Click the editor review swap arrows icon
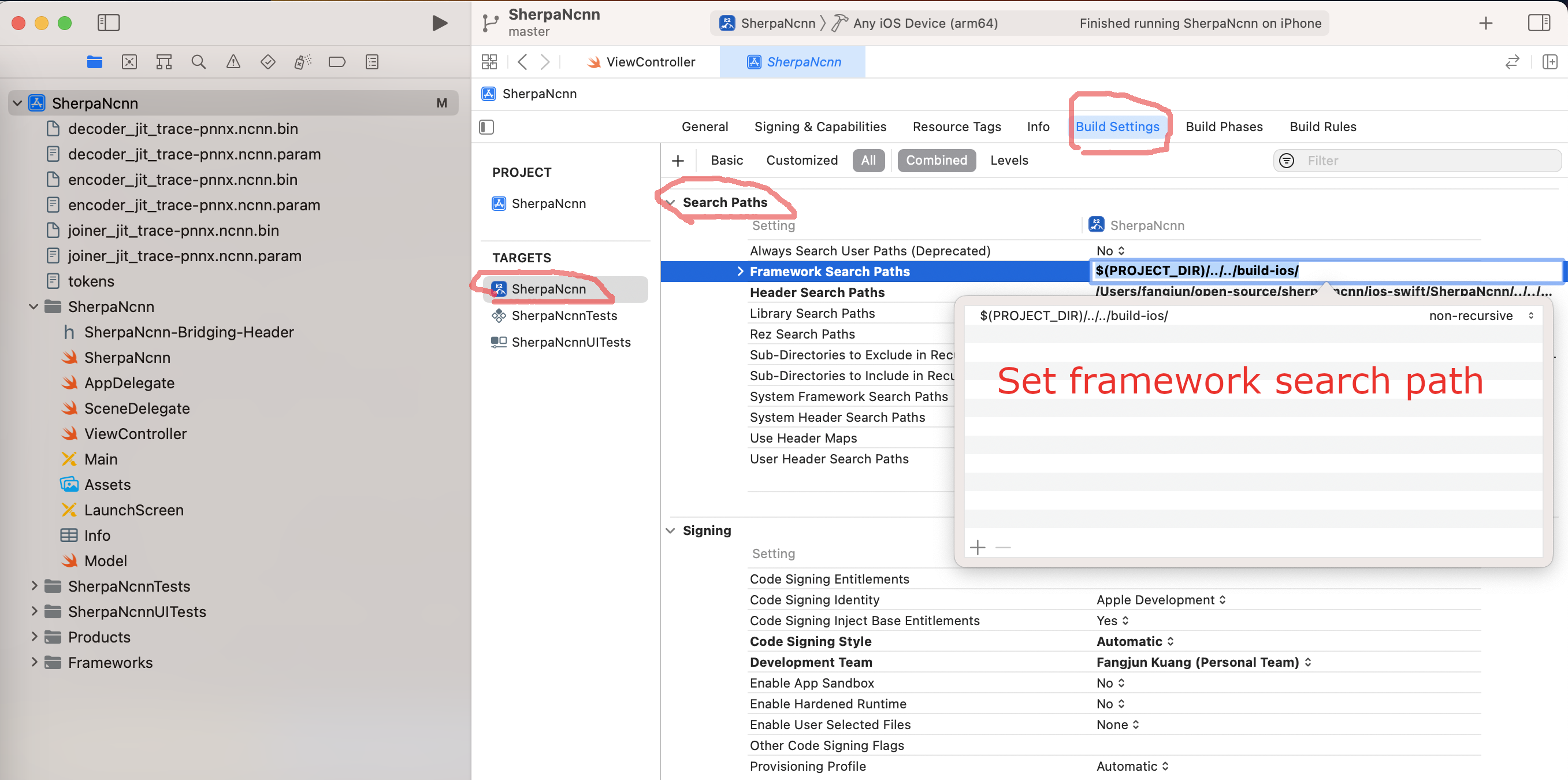This screenshot has width=1568, height=780. 1512,61
